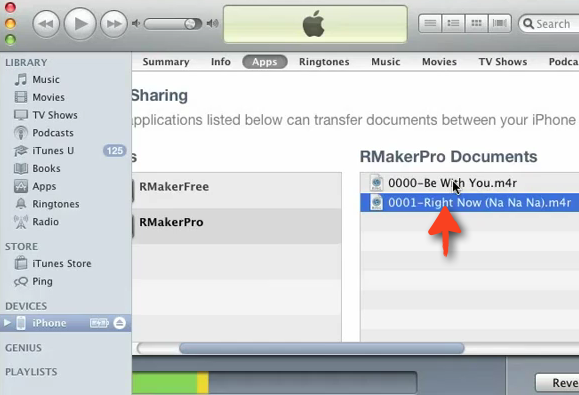The width and height of the screenshot is (579, 395).
Task: Switch to album list view icon
Action: [x=453, y=24]
